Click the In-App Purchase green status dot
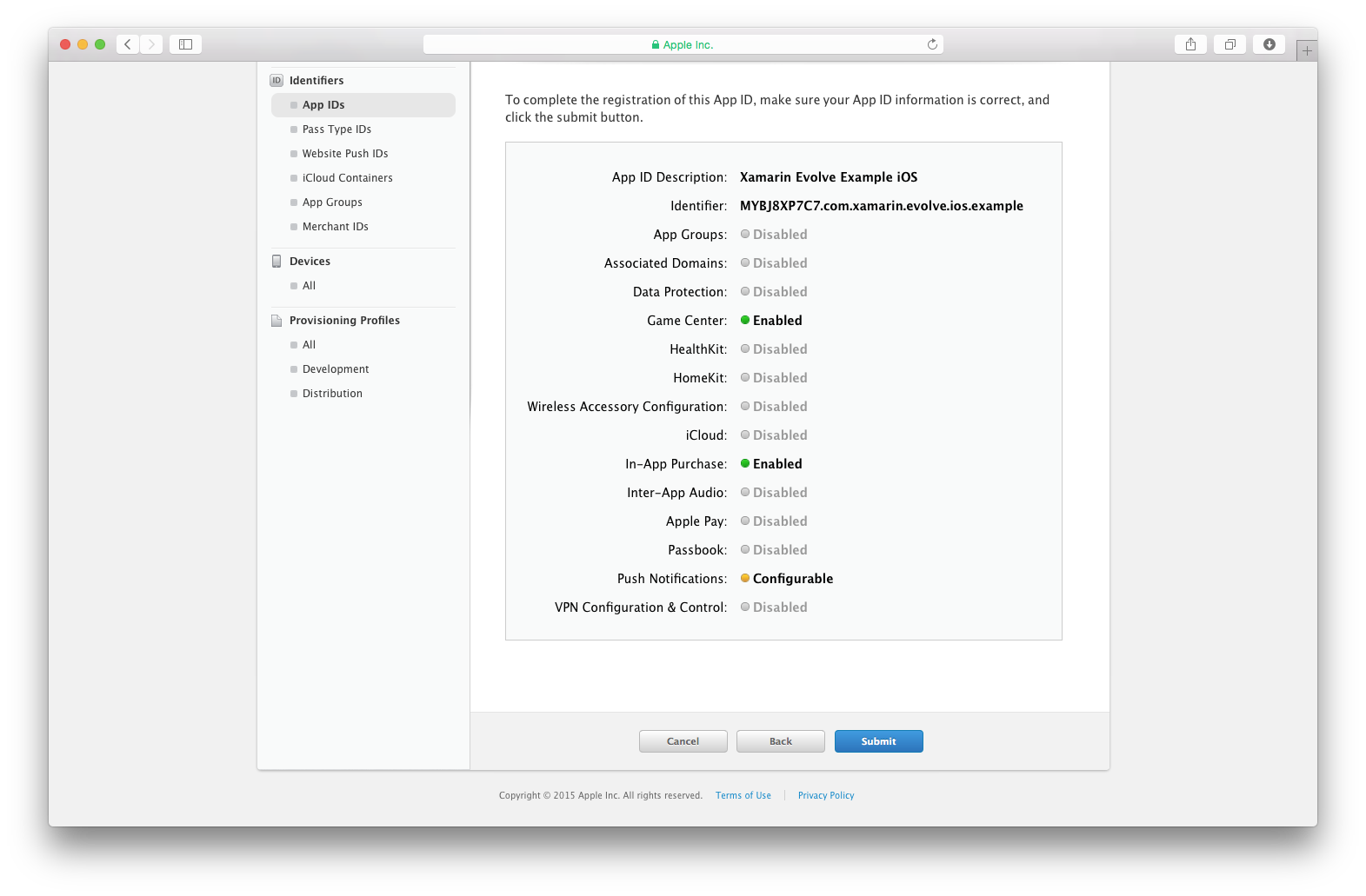The height and width of the screenshot is (896, 1366). (x=745, y=463)
